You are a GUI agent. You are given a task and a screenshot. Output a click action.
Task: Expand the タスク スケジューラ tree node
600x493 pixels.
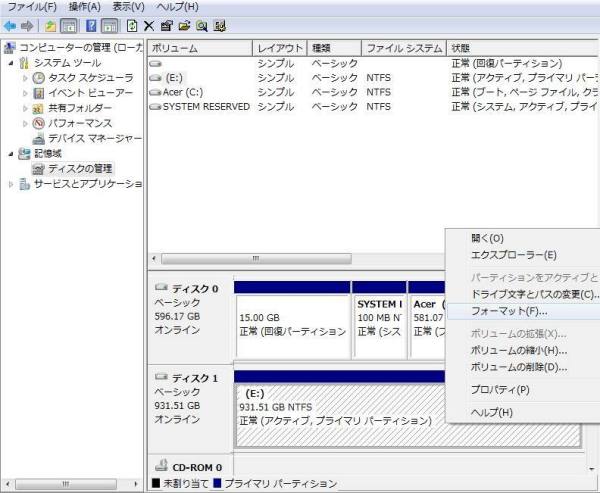(x=26, y=78)
